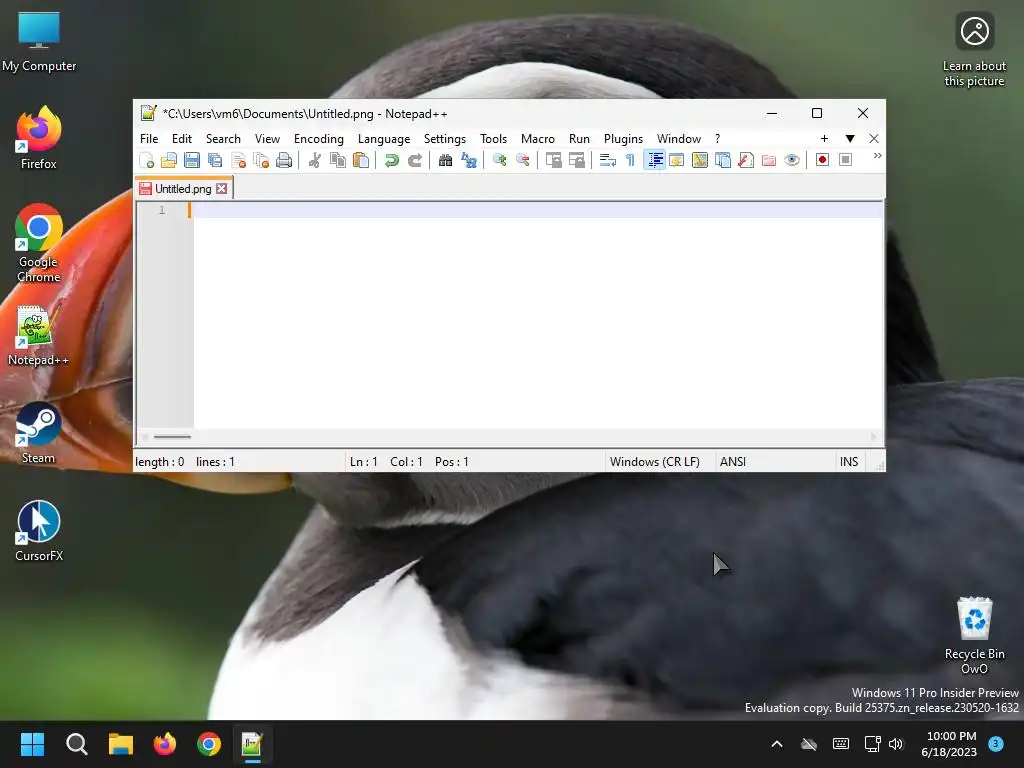The height and width of the screenshot is (768, 1024).
Task: Close the current document via the toolbar Close icon
Action: (238, 160)
